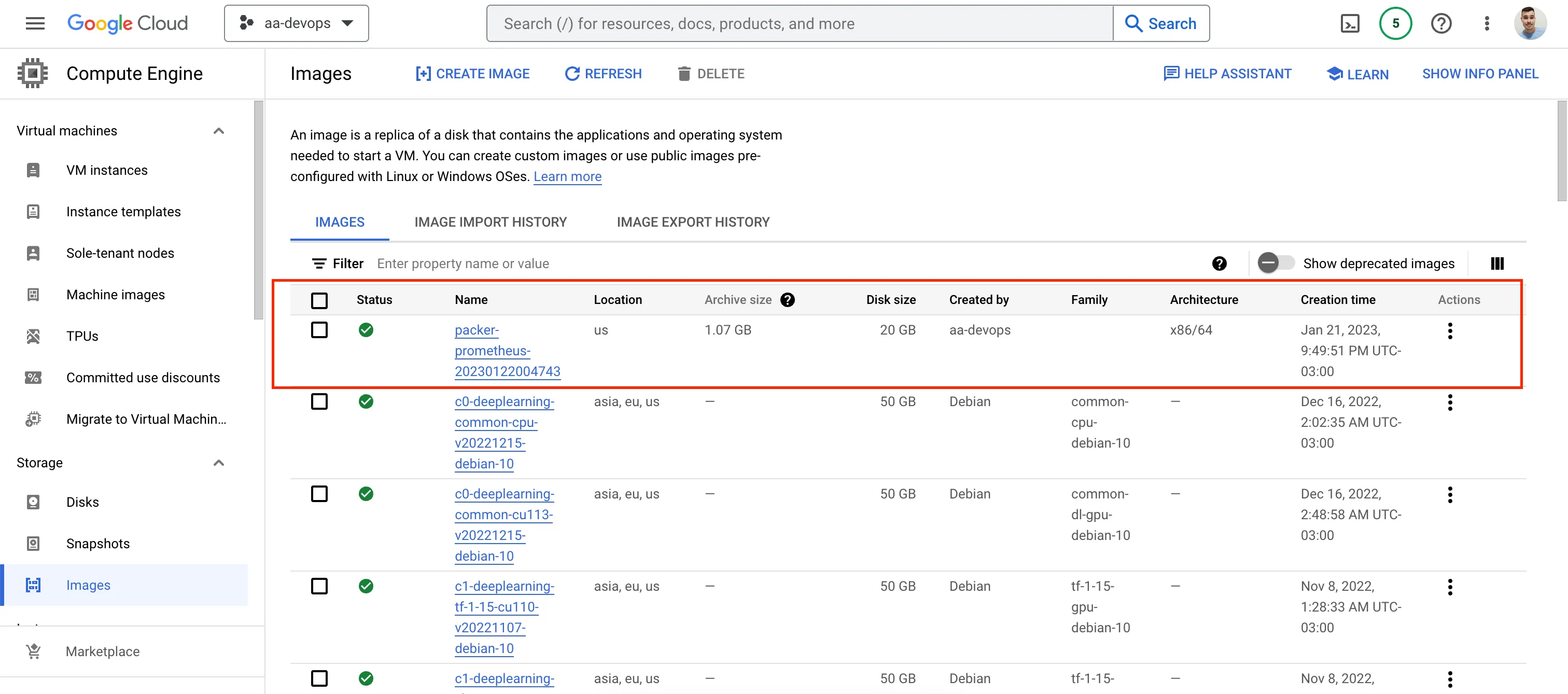The height and width of the screenshot is (694, 1568).
Task: Sort table by Creation time column
Action: pos(1337,299)
